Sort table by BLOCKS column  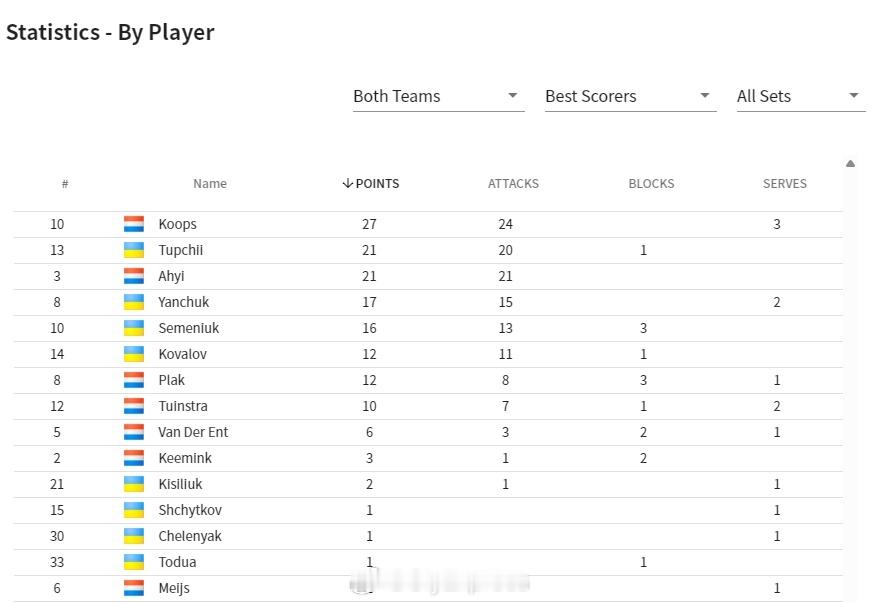click(651, 183)
